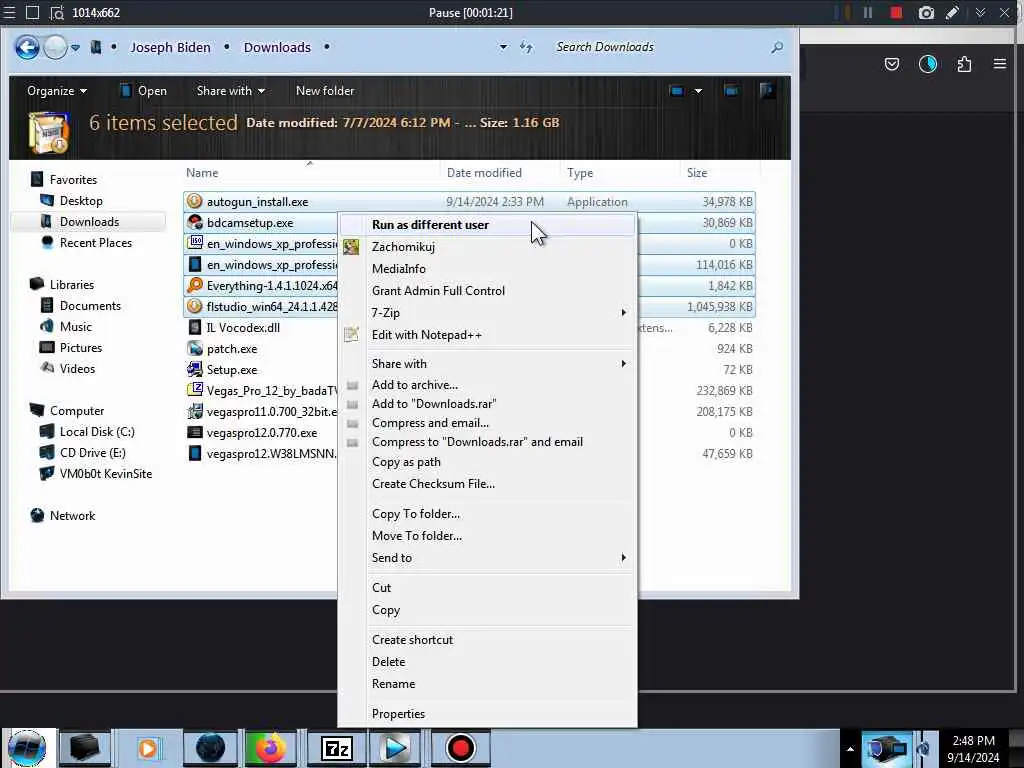1024x768 pixels.
Task: Expand the Share with toolbar dropdown
Action: point(231,91)
